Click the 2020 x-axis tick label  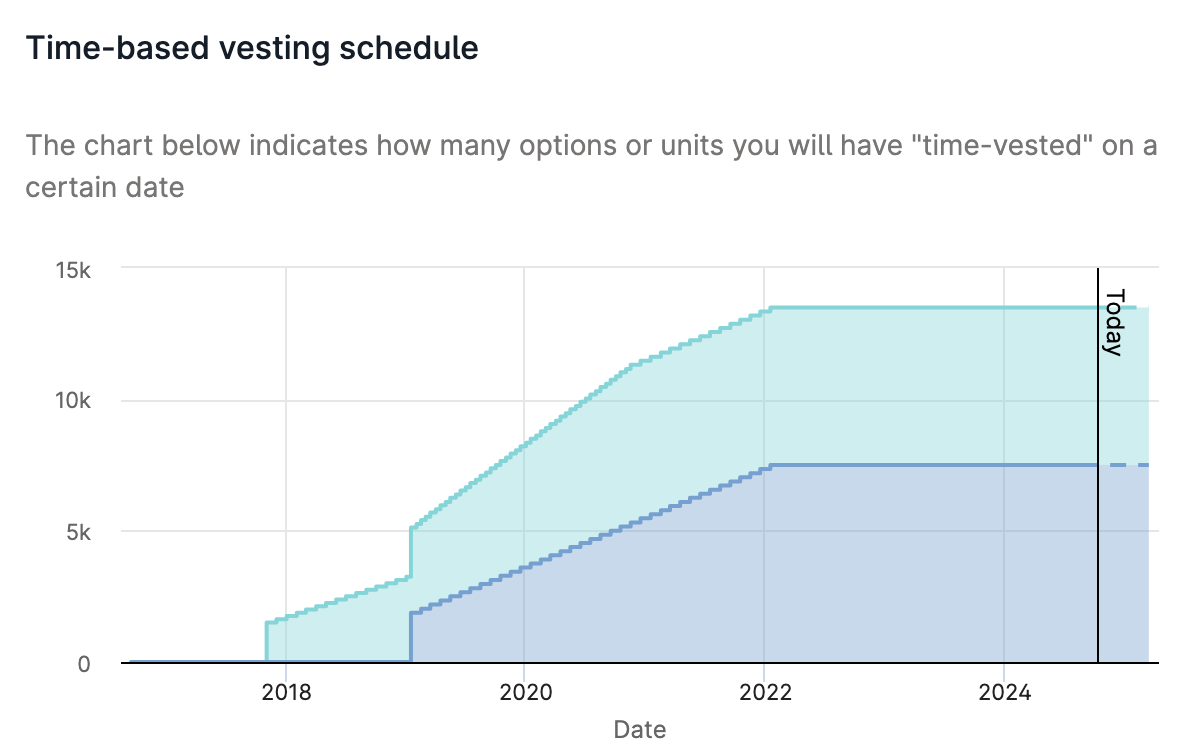[x=524, y=690]
